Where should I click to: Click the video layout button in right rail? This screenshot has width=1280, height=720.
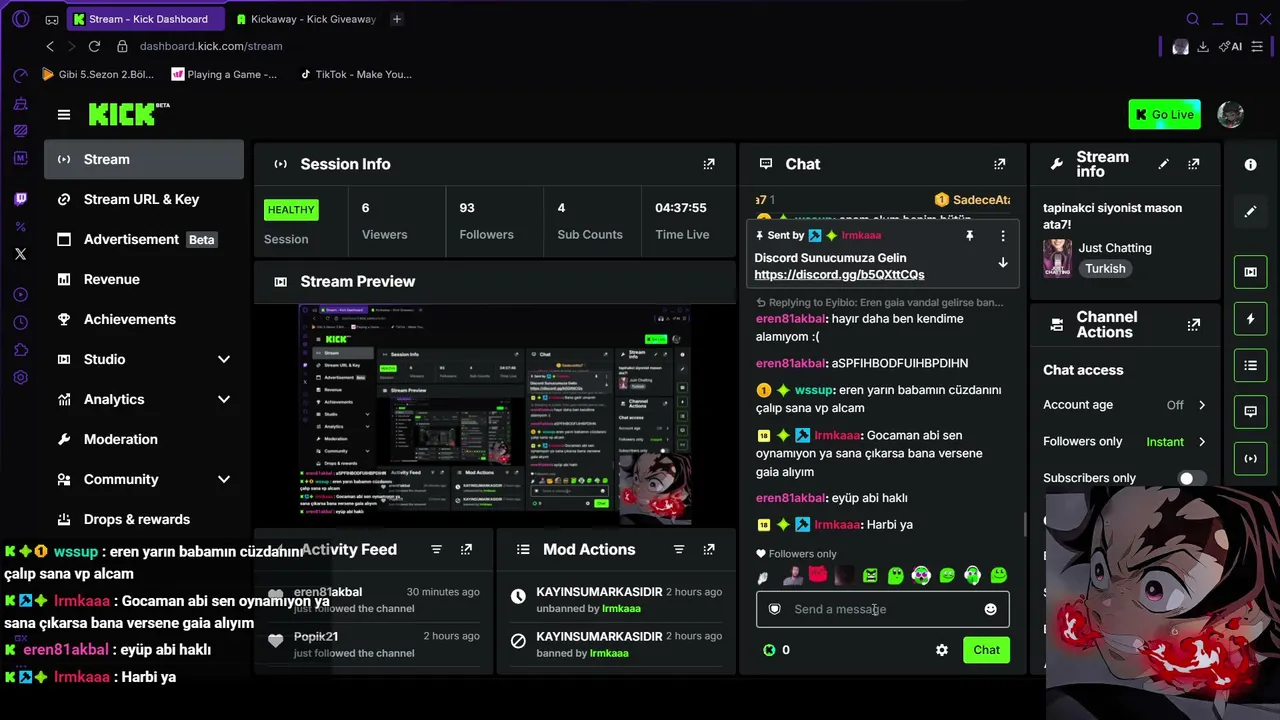click(x=1250, y=272)
